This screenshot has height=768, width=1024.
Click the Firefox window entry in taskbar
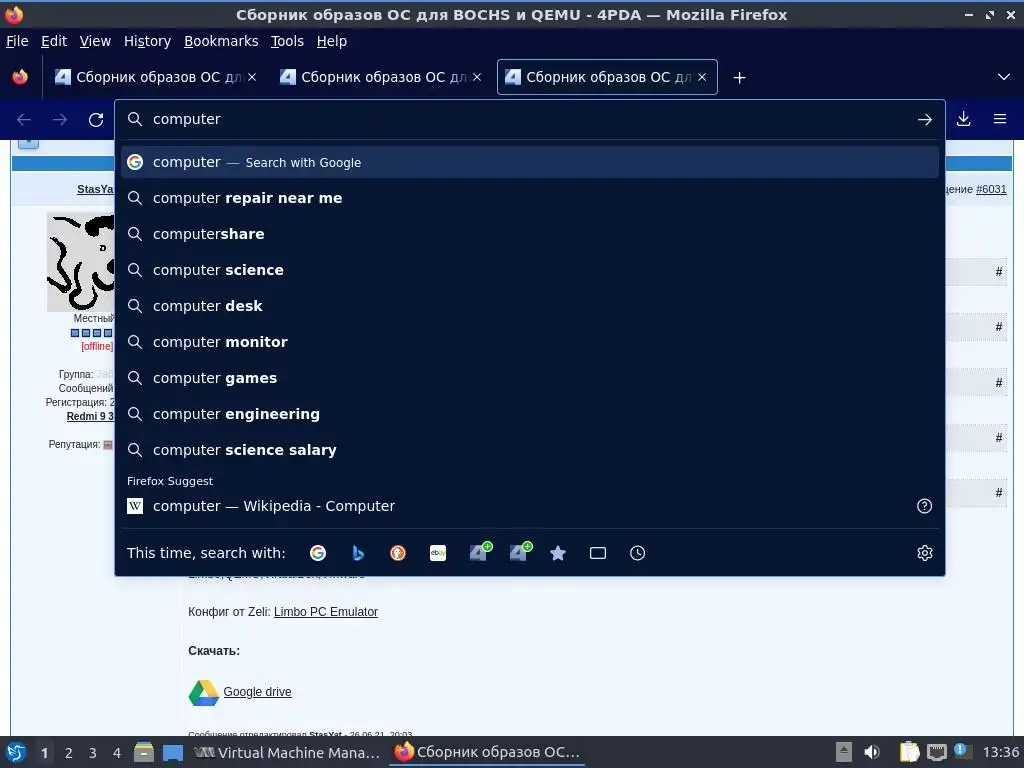pyautogui.click(x=487, y=752)
